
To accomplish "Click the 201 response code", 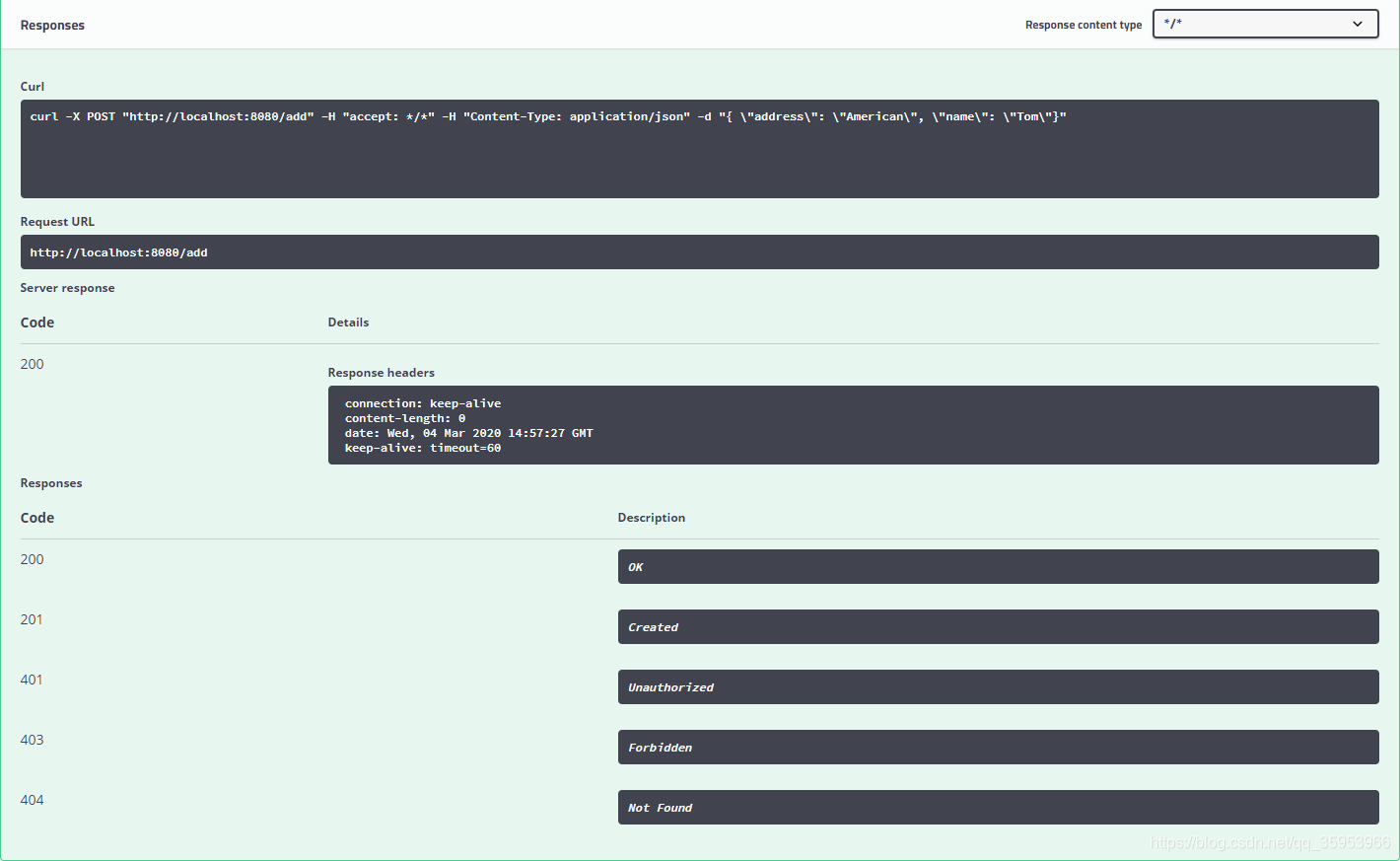I will pos(32,619).
